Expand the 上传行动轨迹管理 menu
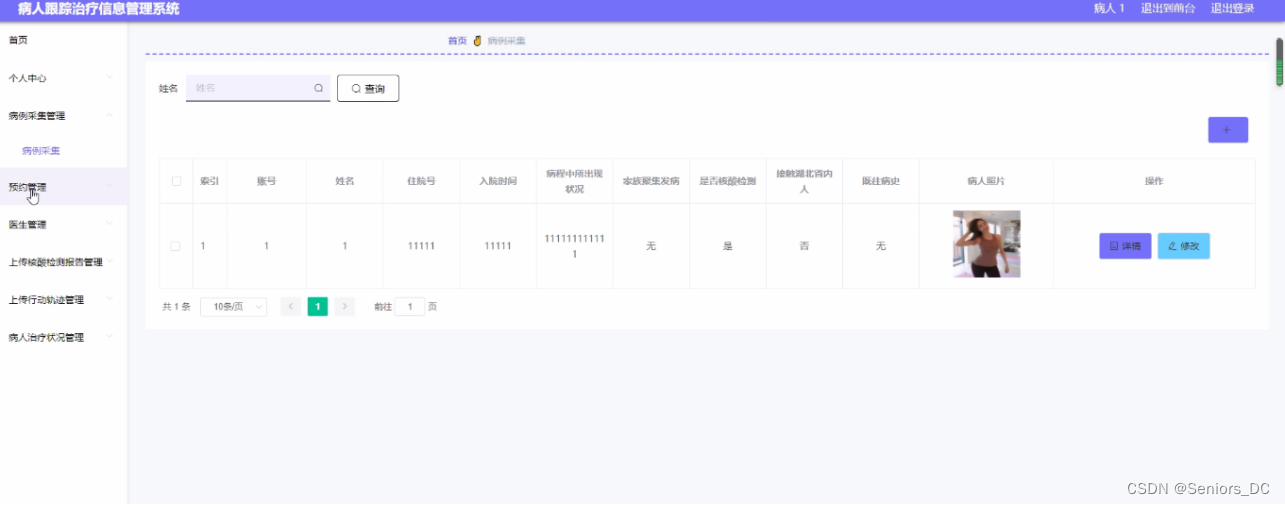The width and height of the screenshot is (1285, 505). pos(63,300)
